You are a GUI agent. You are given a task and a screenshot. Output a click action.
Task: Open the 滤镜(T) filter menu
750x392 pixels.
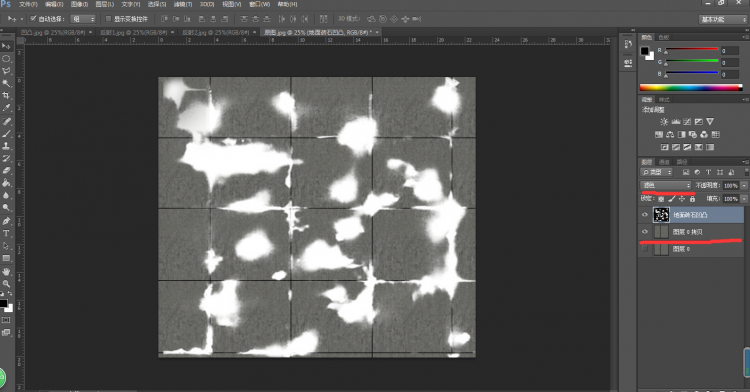(183, 4)
